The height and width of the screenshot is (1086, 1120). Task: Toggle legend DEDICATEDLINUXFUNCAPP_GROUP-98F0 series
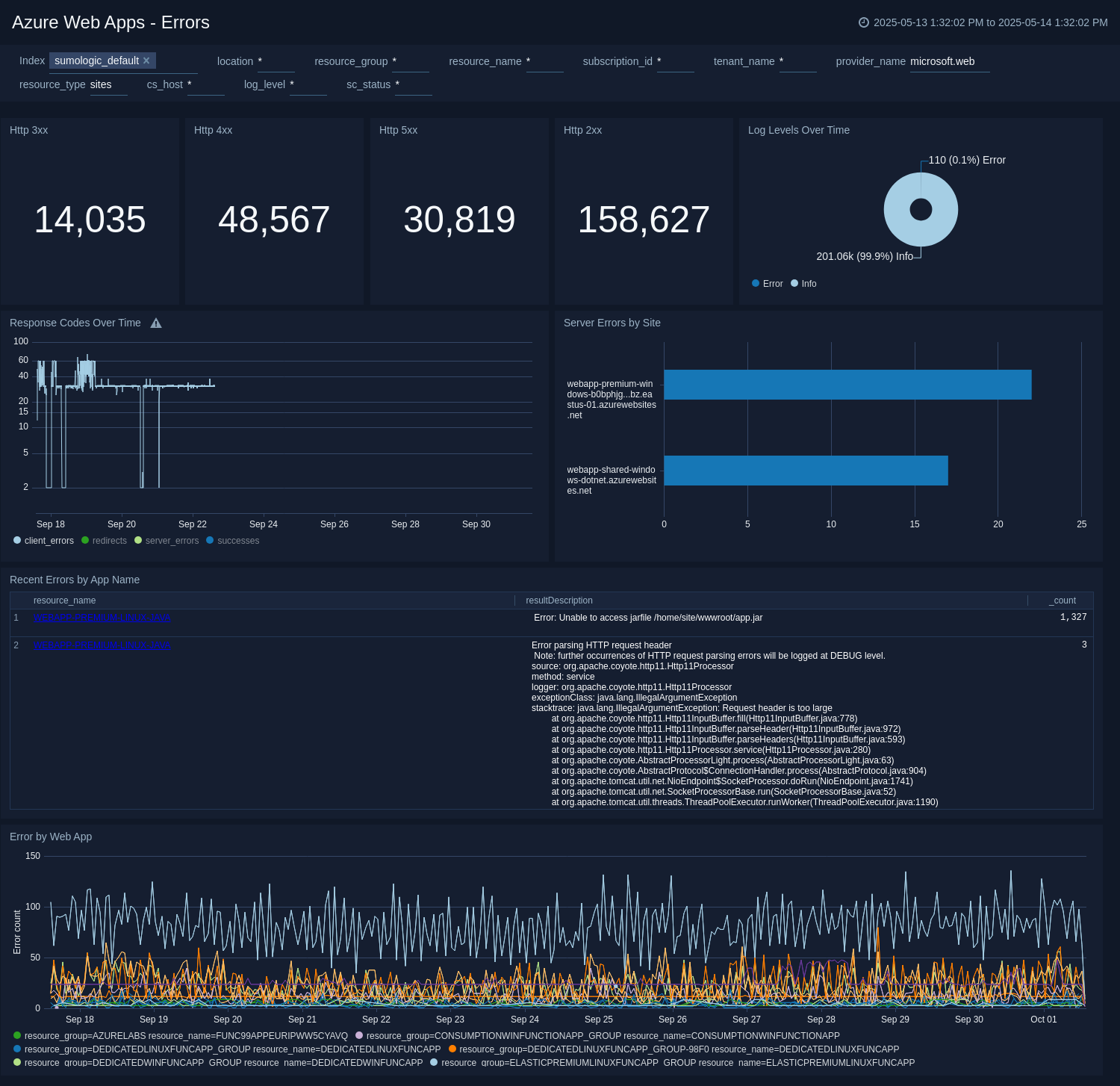(673, 1049)
